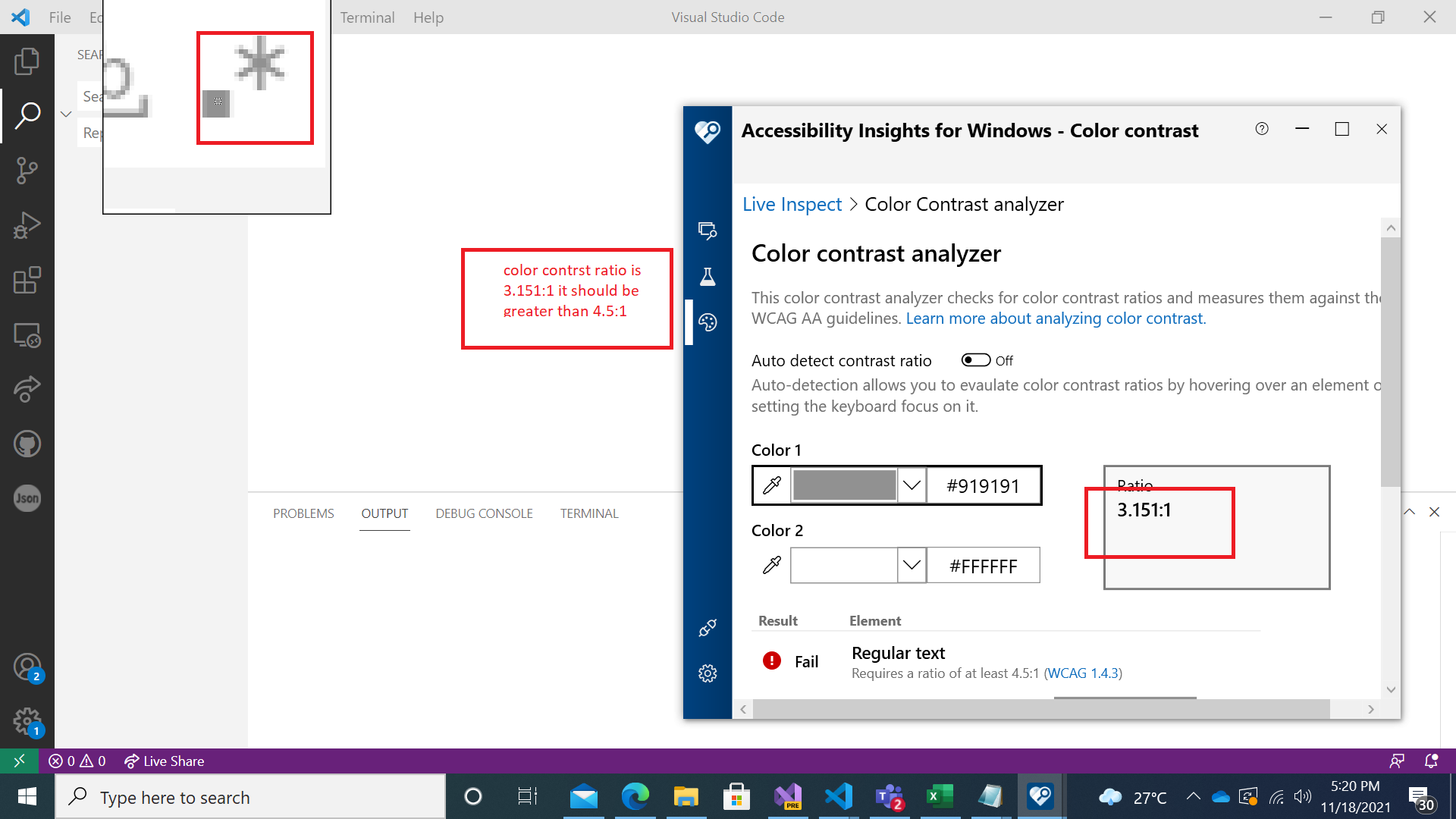The image size is (1456, 819).
Task: Open the Color 1 dropdown
Action: coord(912,485)
